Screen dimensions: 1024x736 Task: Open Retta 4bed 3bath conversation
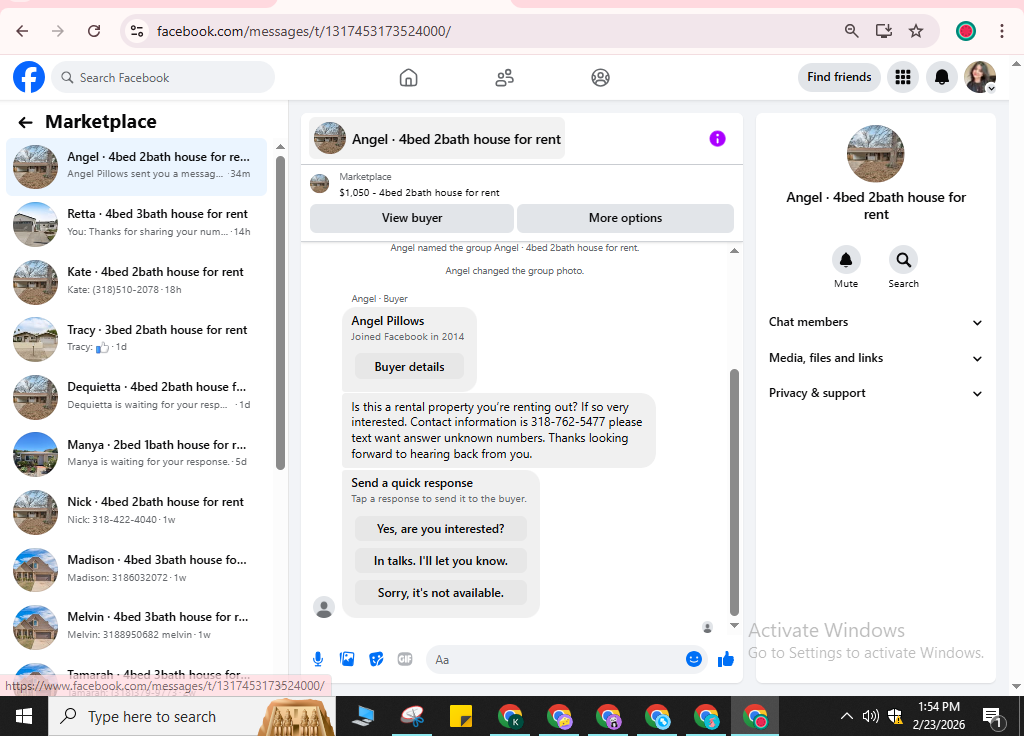pos(136,223)
